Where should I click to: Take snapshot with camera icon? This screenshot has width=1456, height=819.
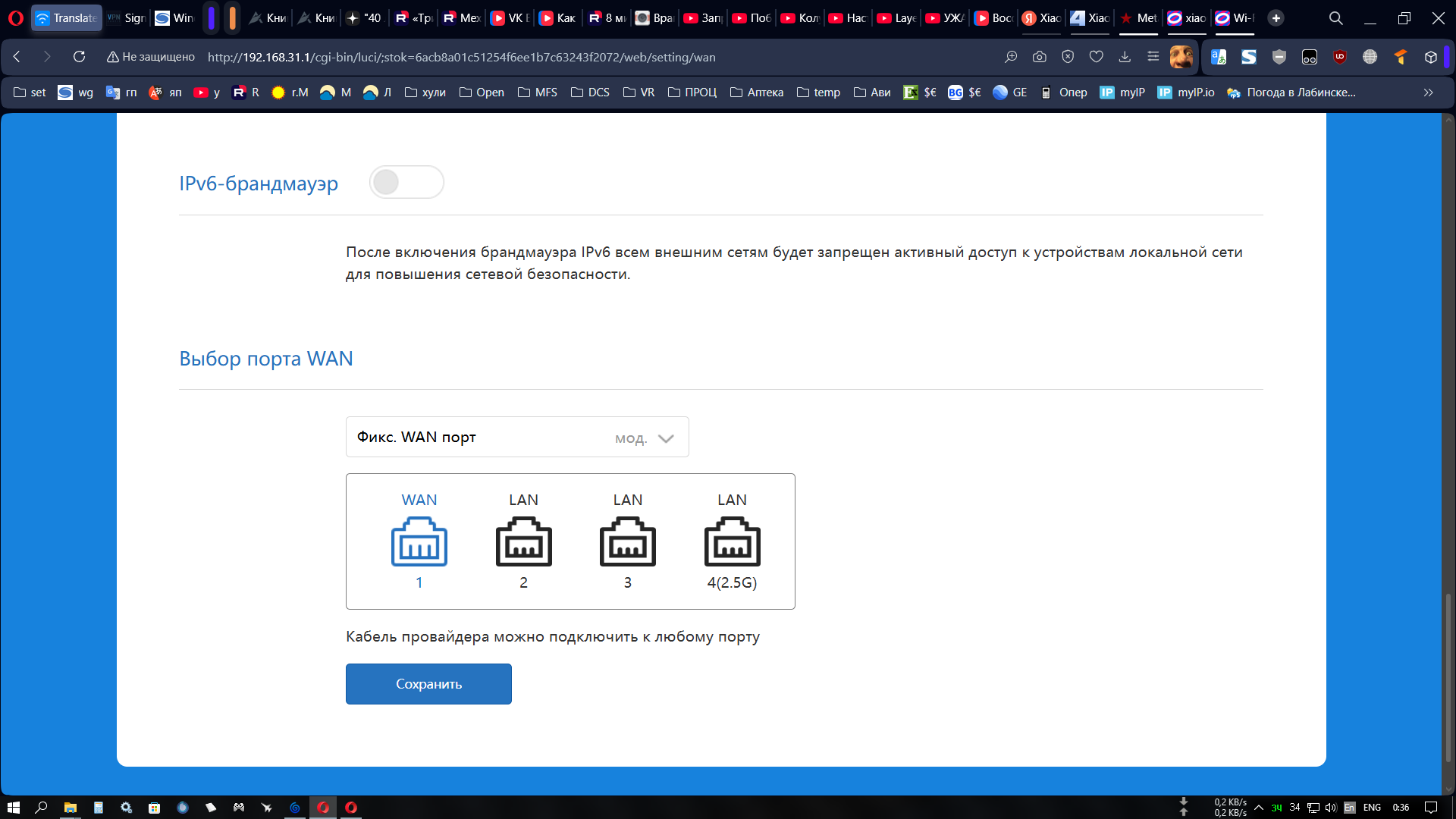(1040, 57)
